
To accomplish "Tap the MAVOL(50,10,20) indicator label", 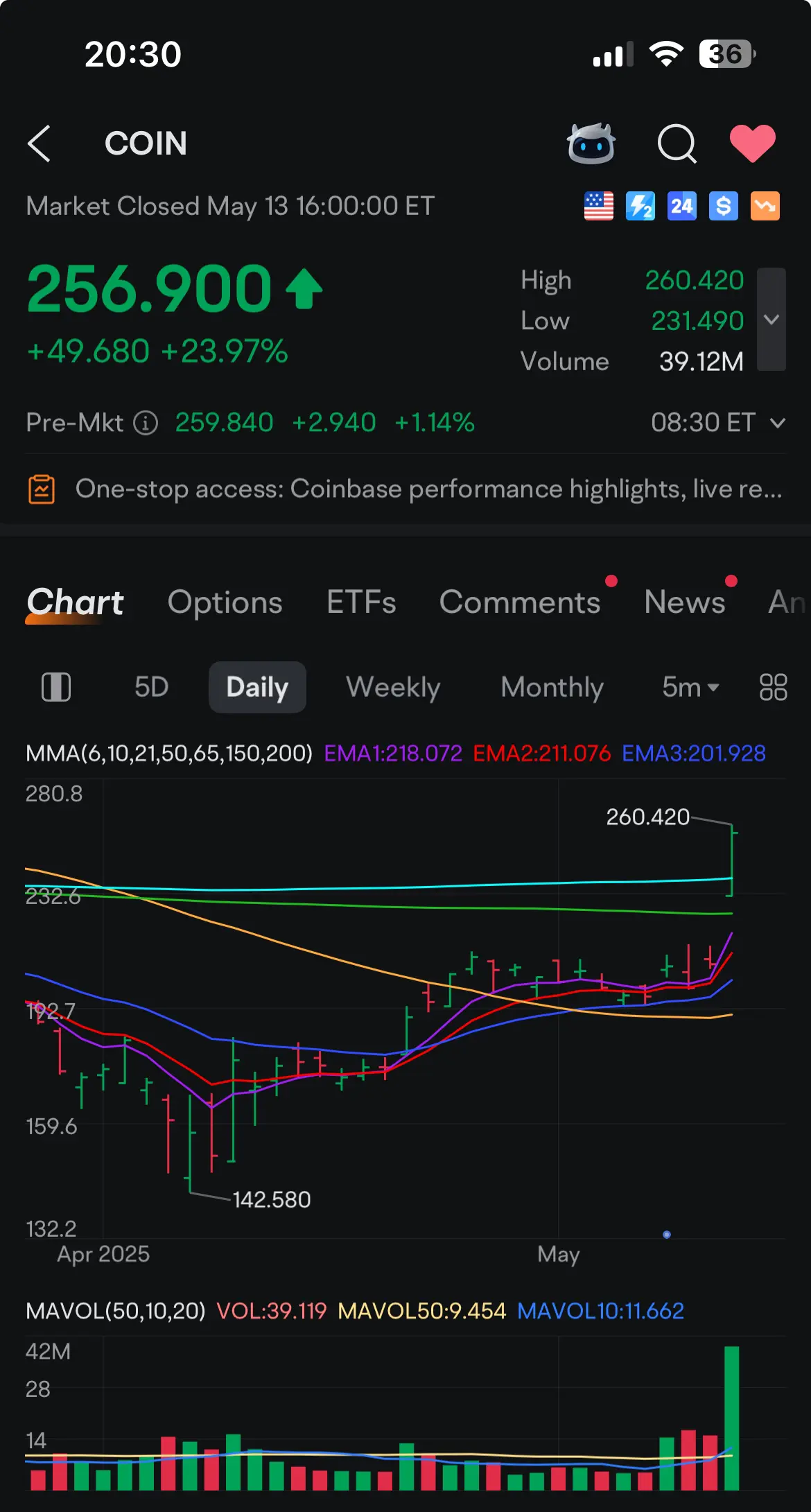I will pyautogui.click(x=116, y=1310).
